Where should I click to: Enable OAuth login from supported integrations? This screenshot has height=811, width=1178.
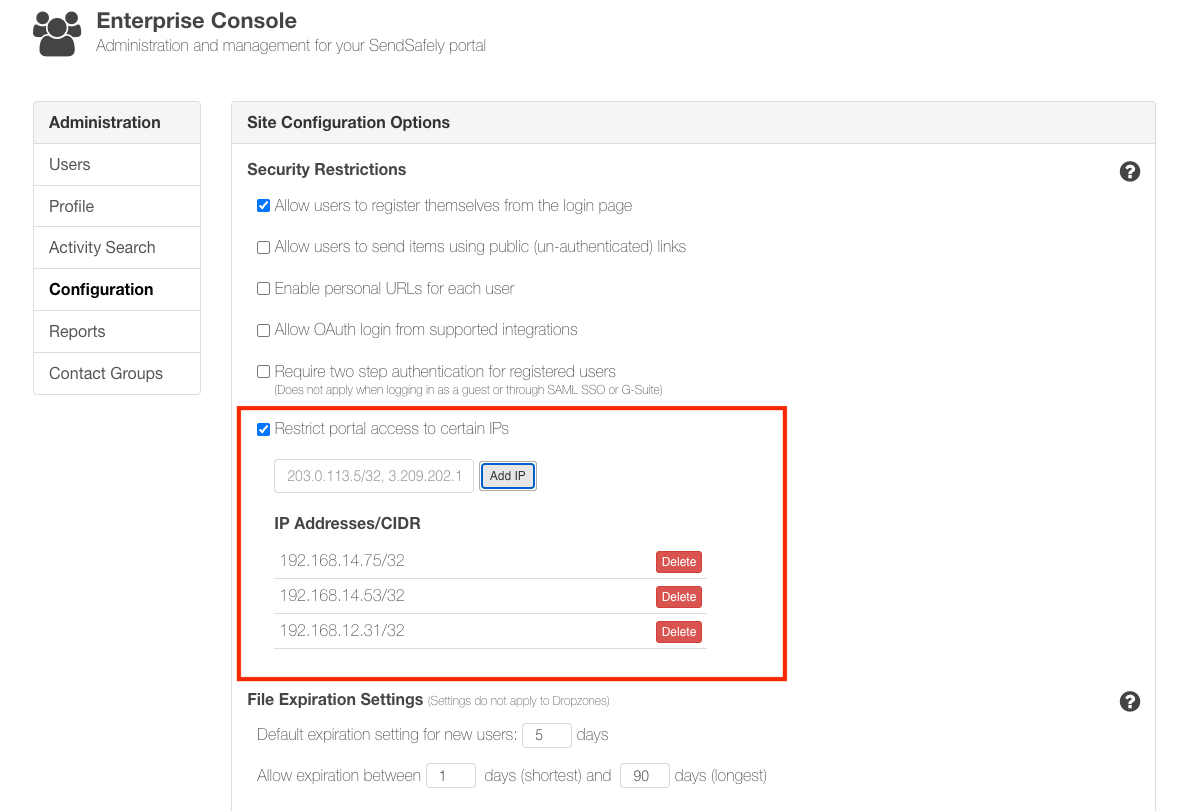pyautogui.click(x=263, y=329)
